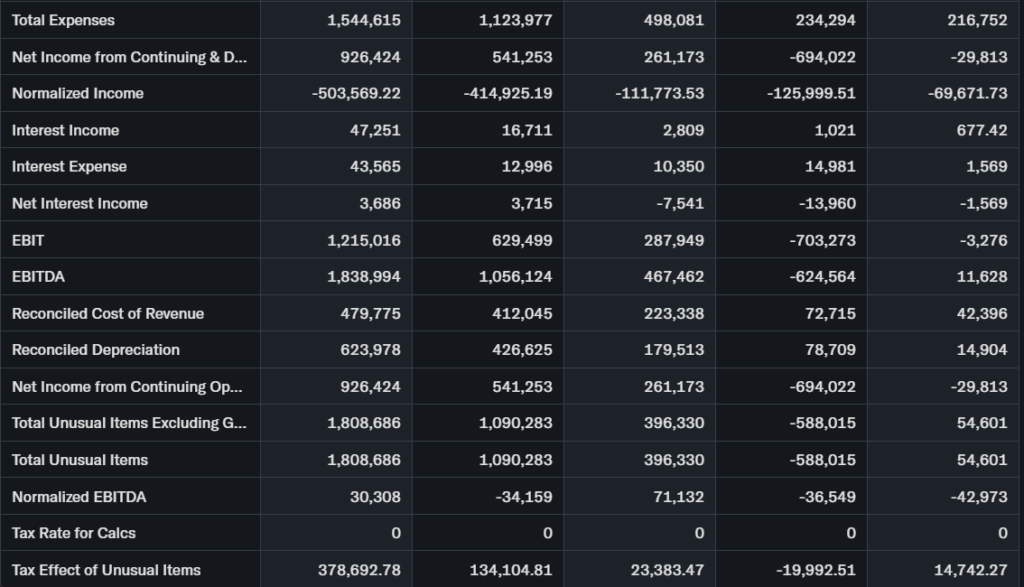Screen dimensions: 1024x587
Task: Click the Normalized EBITDA row label
Action: click(x=78, y=497)
